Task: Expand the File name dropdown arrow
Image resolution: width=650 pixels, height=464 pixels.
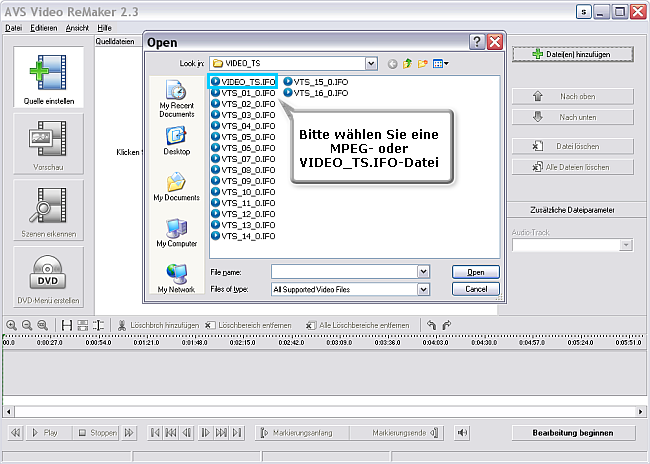Action: click(x=423, y=272)
